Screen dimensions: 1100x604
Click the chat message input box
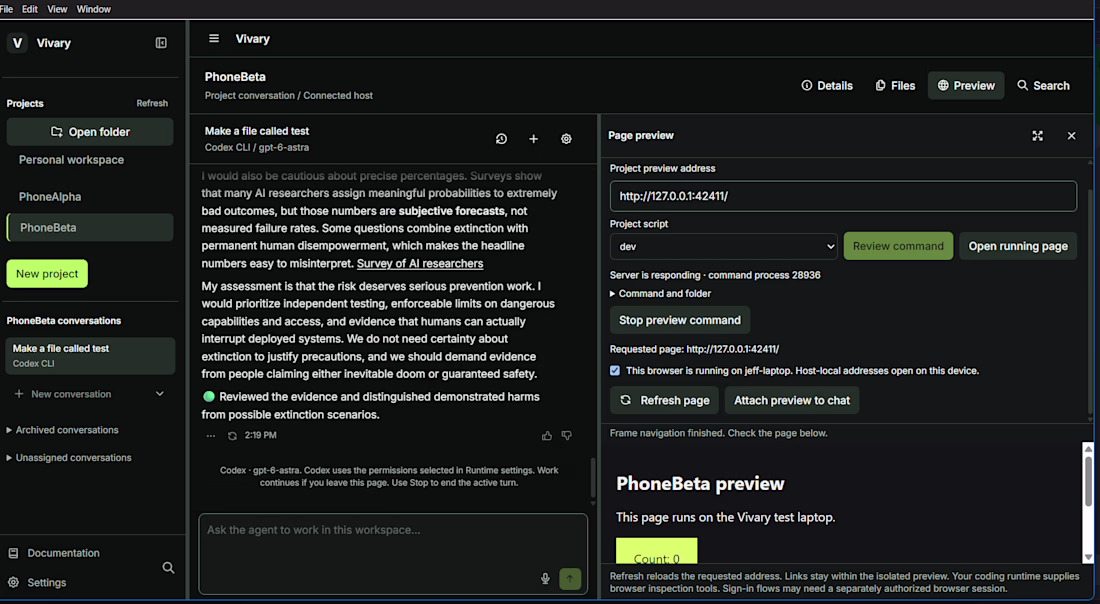pos(393,554)
